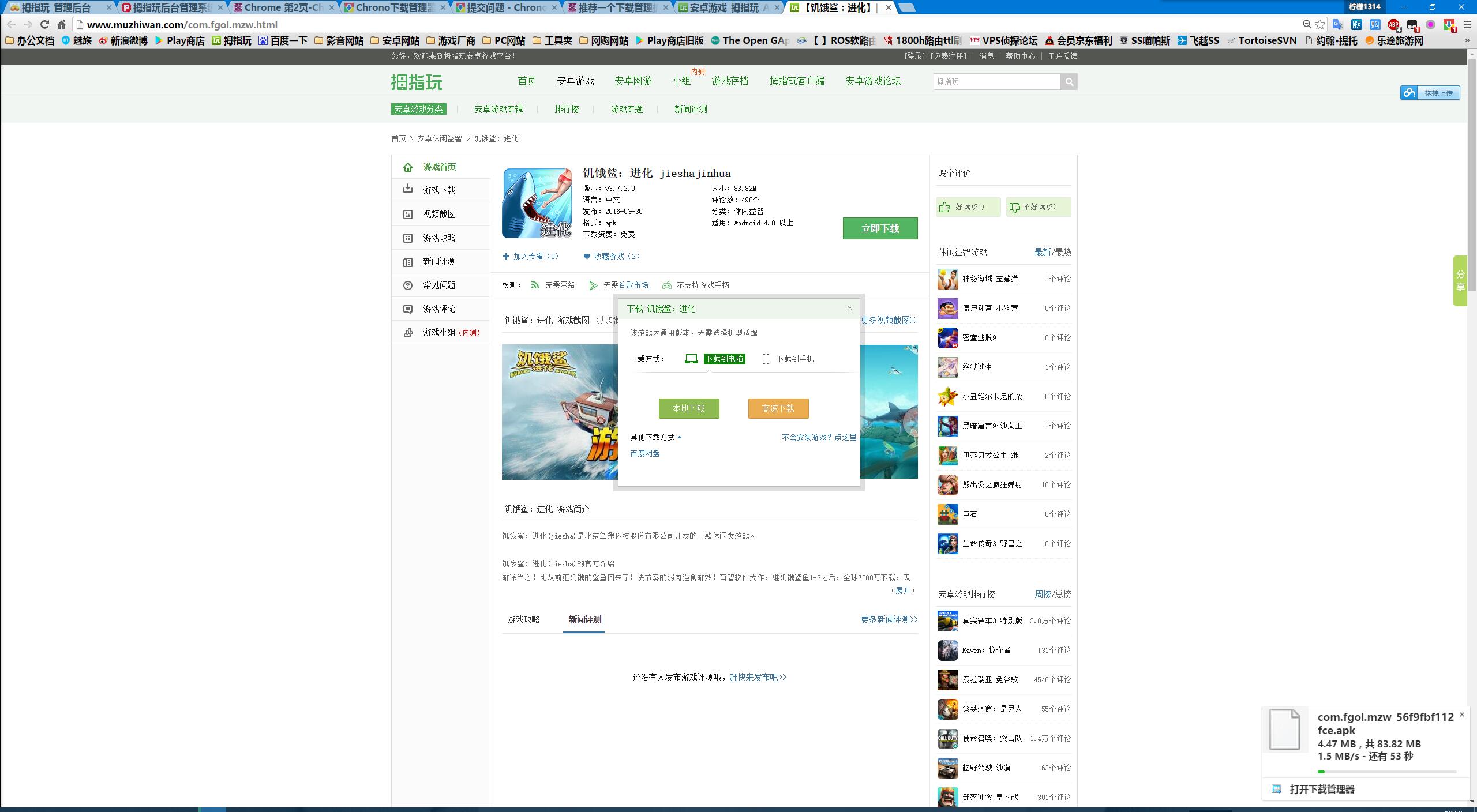Click the thumbs-up 好玩 rating icon
Image resolution: width=1477 pixels, height=812 pixels.
(x=944, y=207)
